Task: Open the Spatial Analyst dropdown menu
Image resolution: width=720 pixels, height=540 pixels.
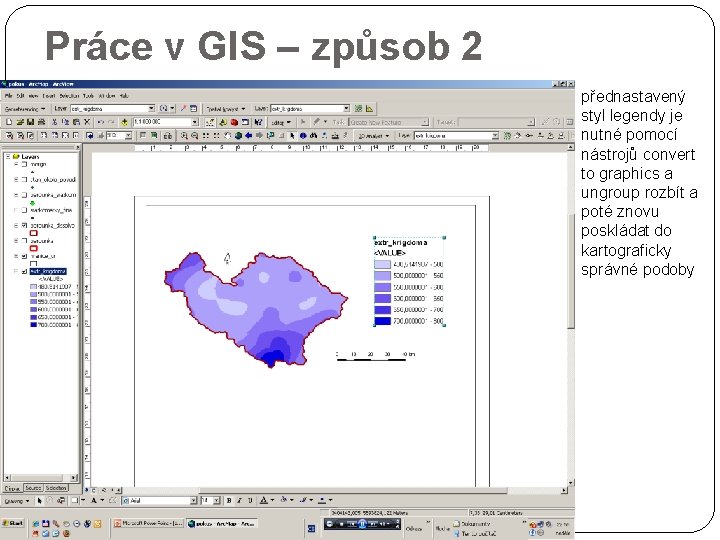Action: tap(225, 109)
